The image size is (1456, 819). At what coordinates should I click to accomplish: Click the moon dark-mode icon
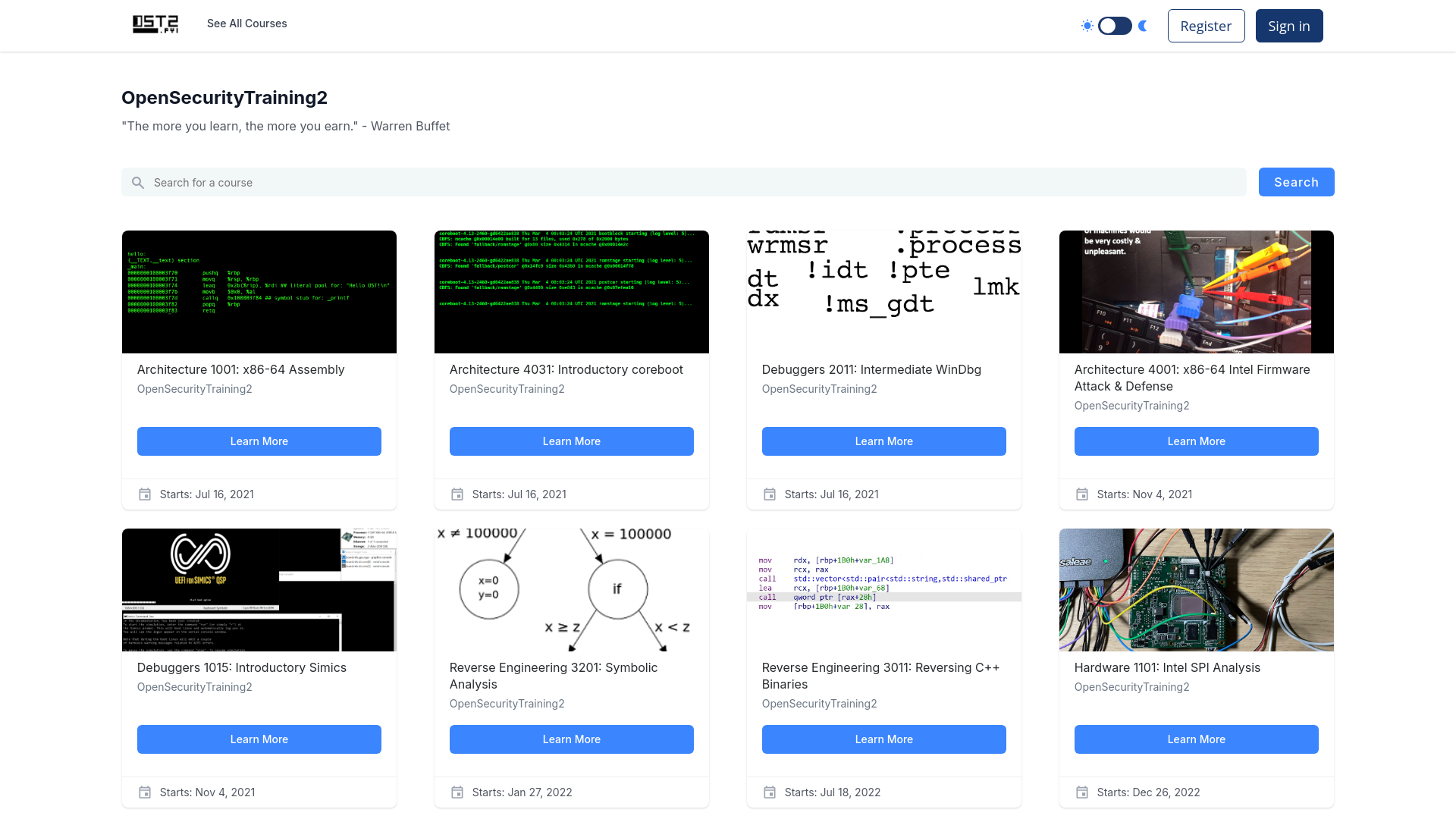point(1143,26)
